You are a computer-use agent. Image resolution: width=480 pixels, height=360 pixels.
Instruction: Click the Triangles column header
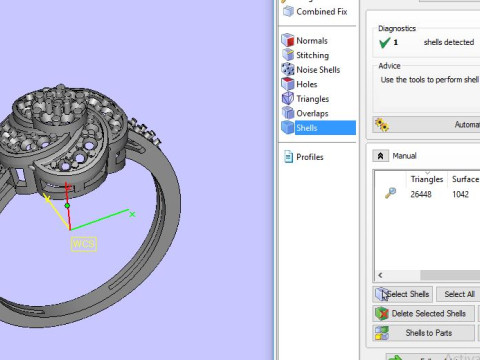pyautogui.click(x=427, y=179)
